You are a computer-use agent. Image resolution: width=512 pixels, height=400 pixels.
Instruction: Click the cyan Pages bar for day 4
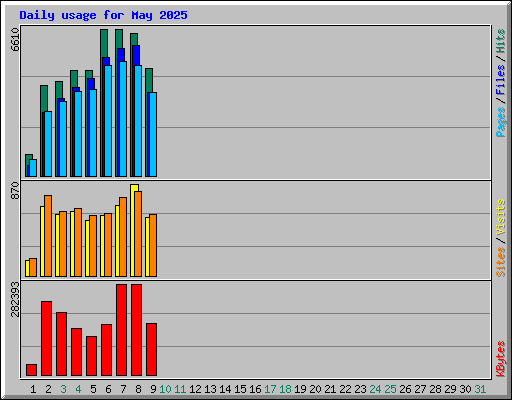point(78,134)
